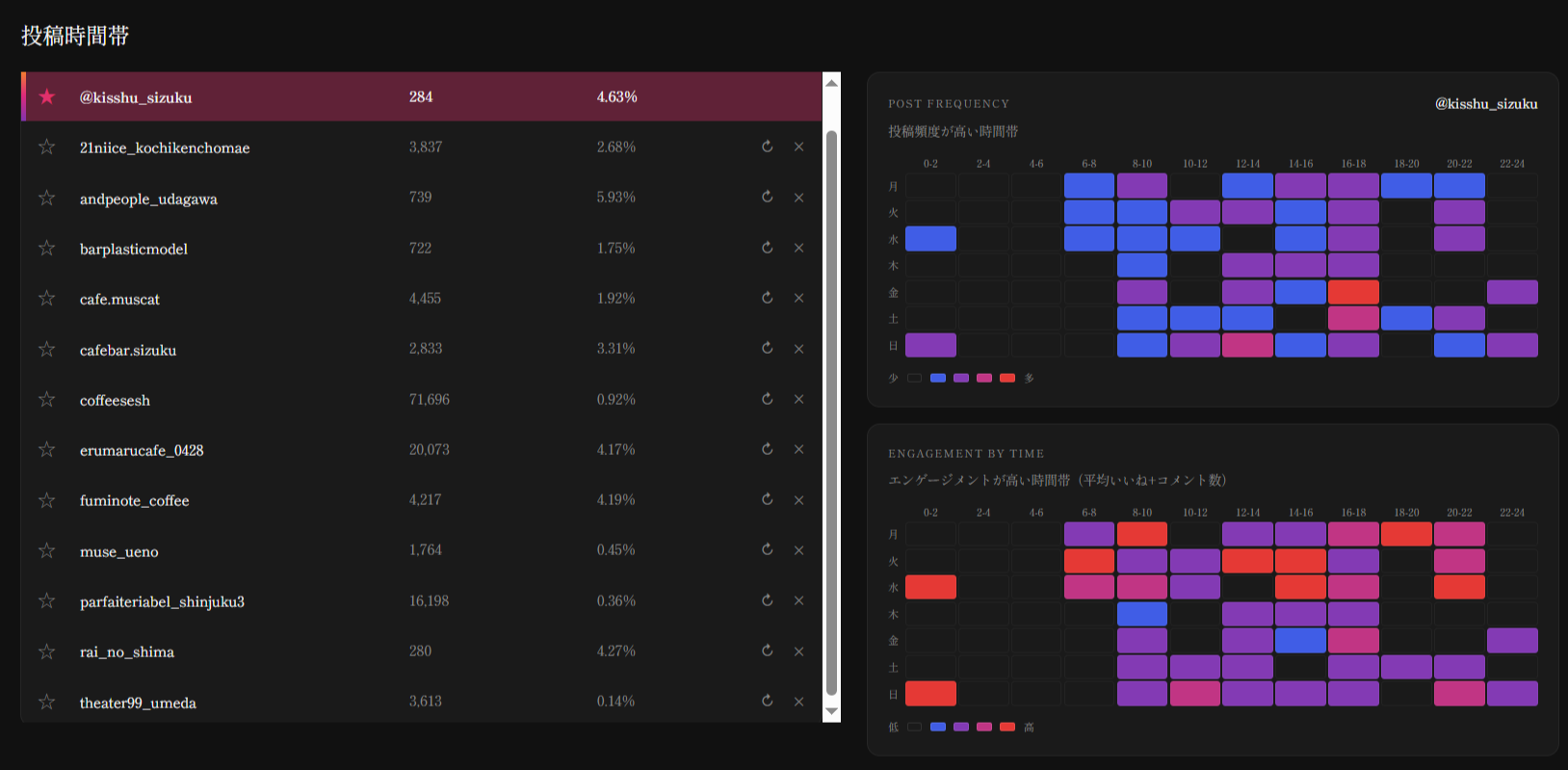Toggle the favorite star for cafebar.sizuku

[x=46, y=349]
